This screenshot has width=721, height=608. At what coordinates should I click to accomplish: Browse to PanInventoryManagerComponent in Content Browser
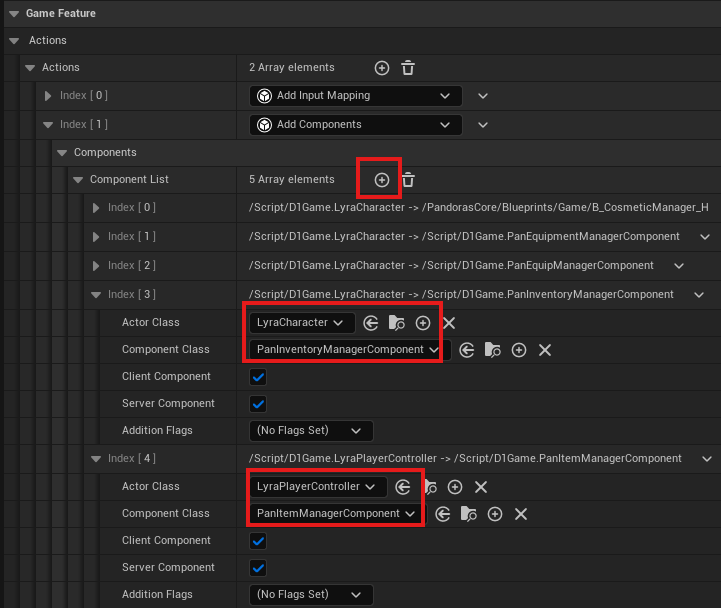pyautogui.click(x=492, y=350)
